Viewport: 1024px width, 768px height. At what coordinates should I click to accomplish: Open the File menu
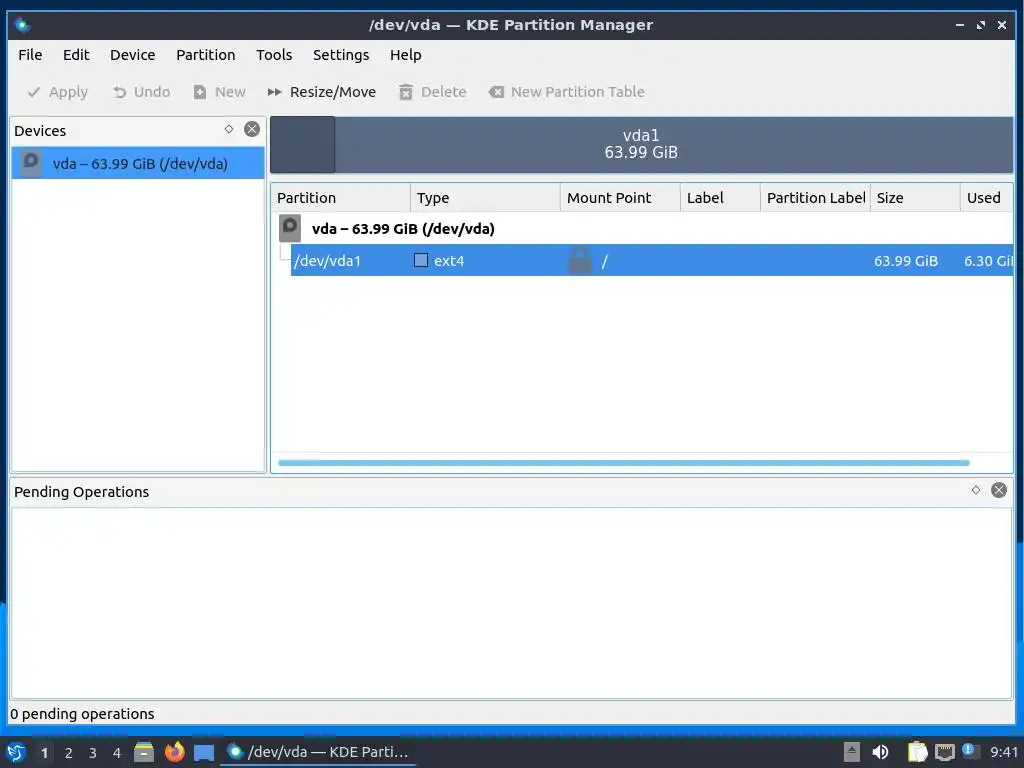coord(30,55)
